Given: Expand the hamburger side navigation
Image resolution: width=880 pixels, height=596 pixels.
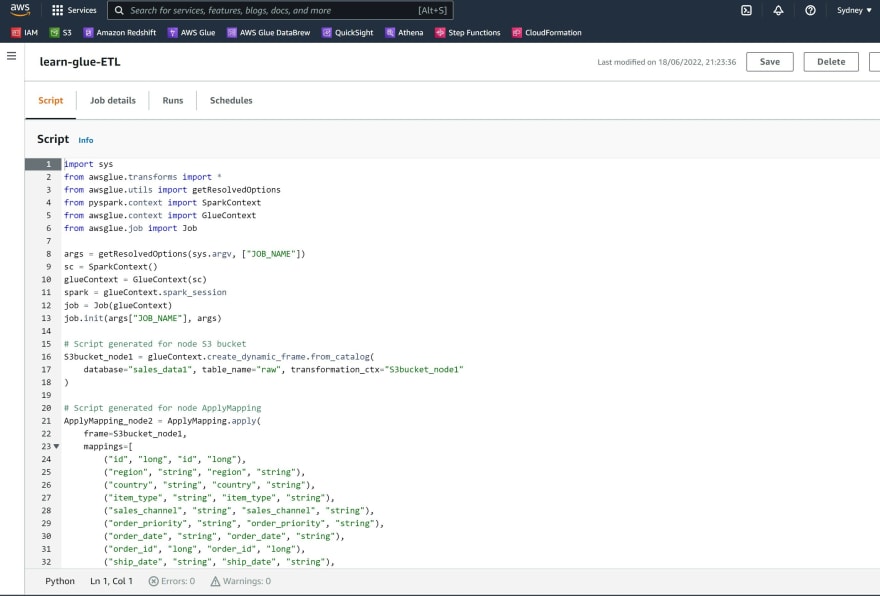Looking at the screenshot, I should 11,56.
